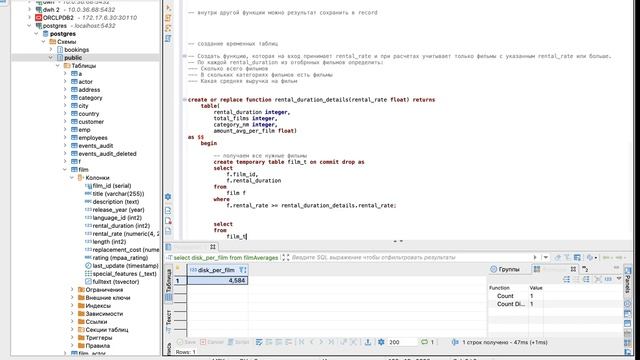
Task: Expand the bookings schema
Action: [51, 49]
